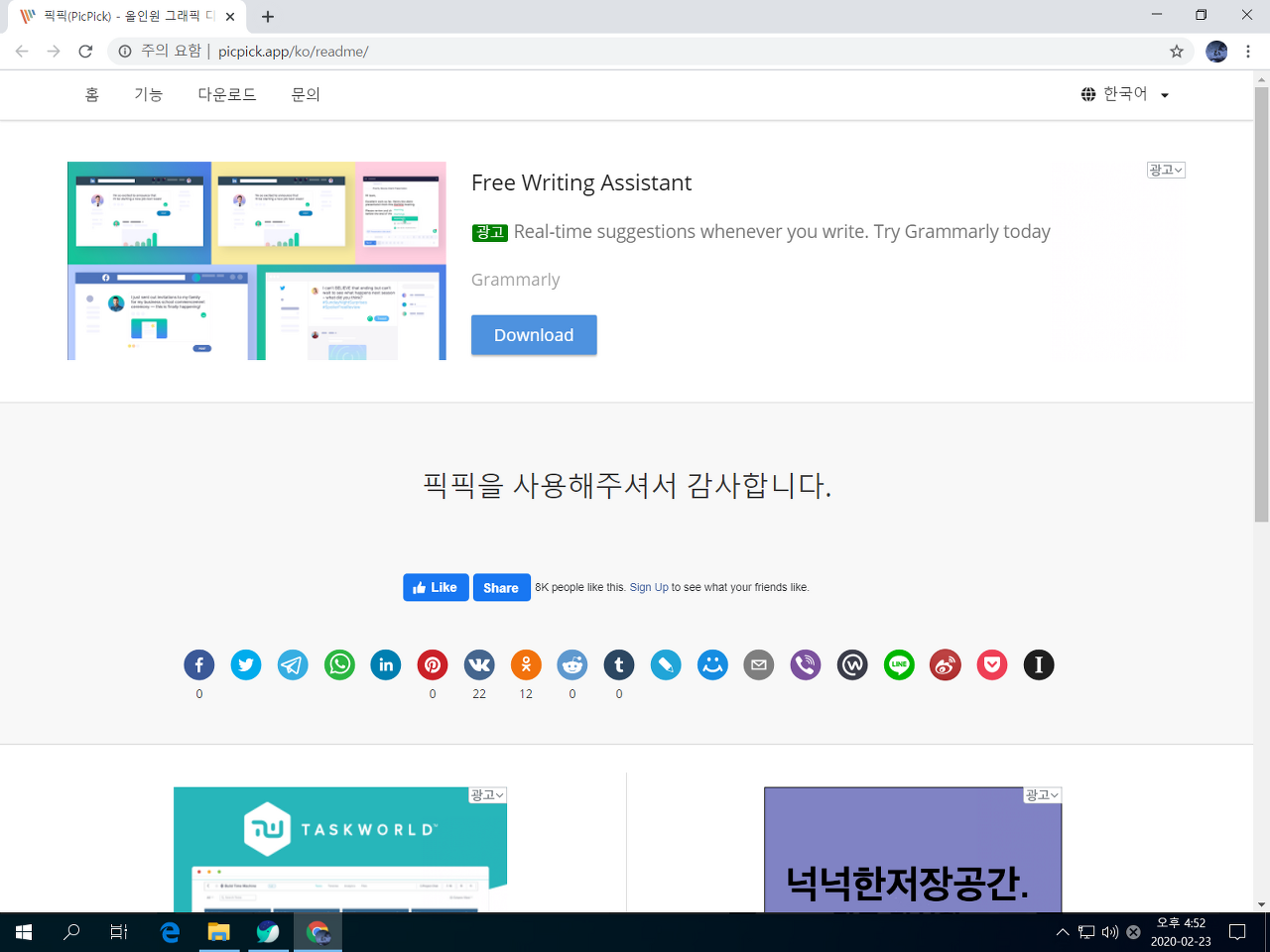Share via the Telegram paper plane icon
Screen dimensions: 1270x952
point(293,664)
